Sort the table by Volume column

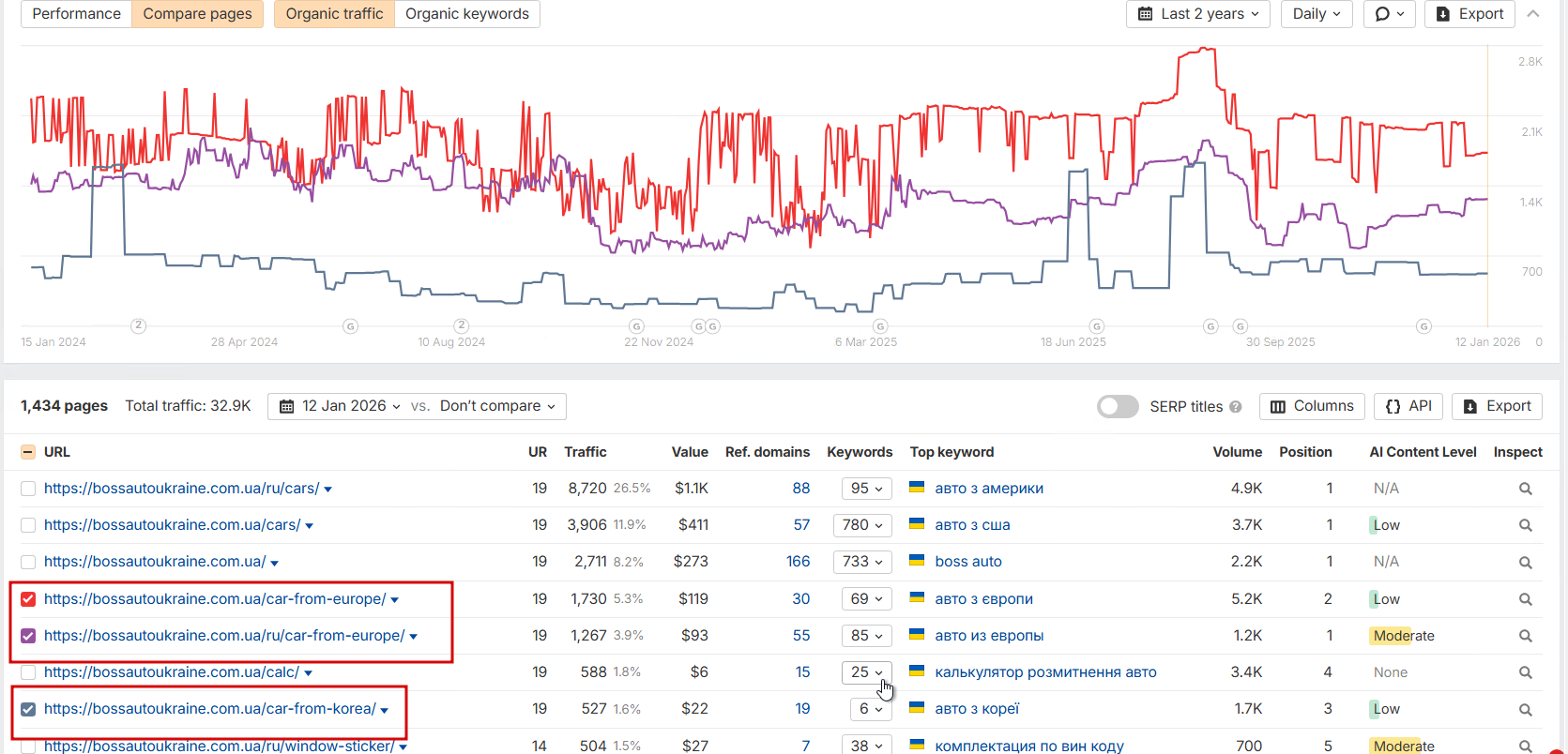(x=1237, y=452)
